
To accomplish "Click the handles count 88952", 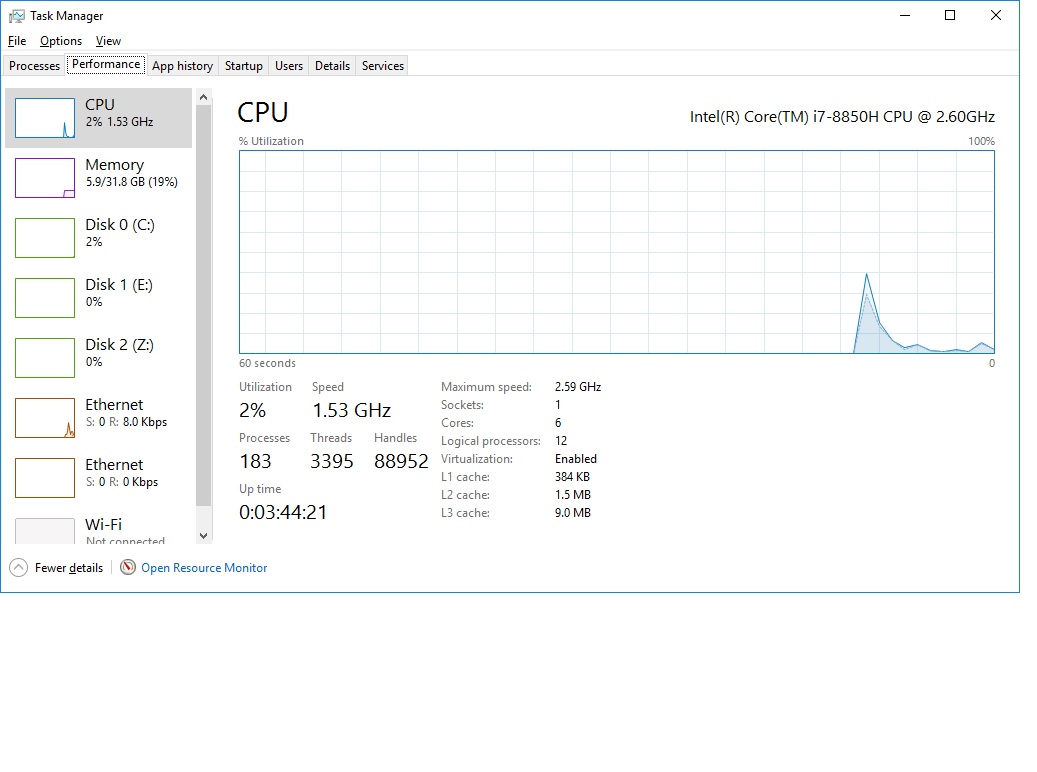I will pyautogui.click(x=401, y=461).
